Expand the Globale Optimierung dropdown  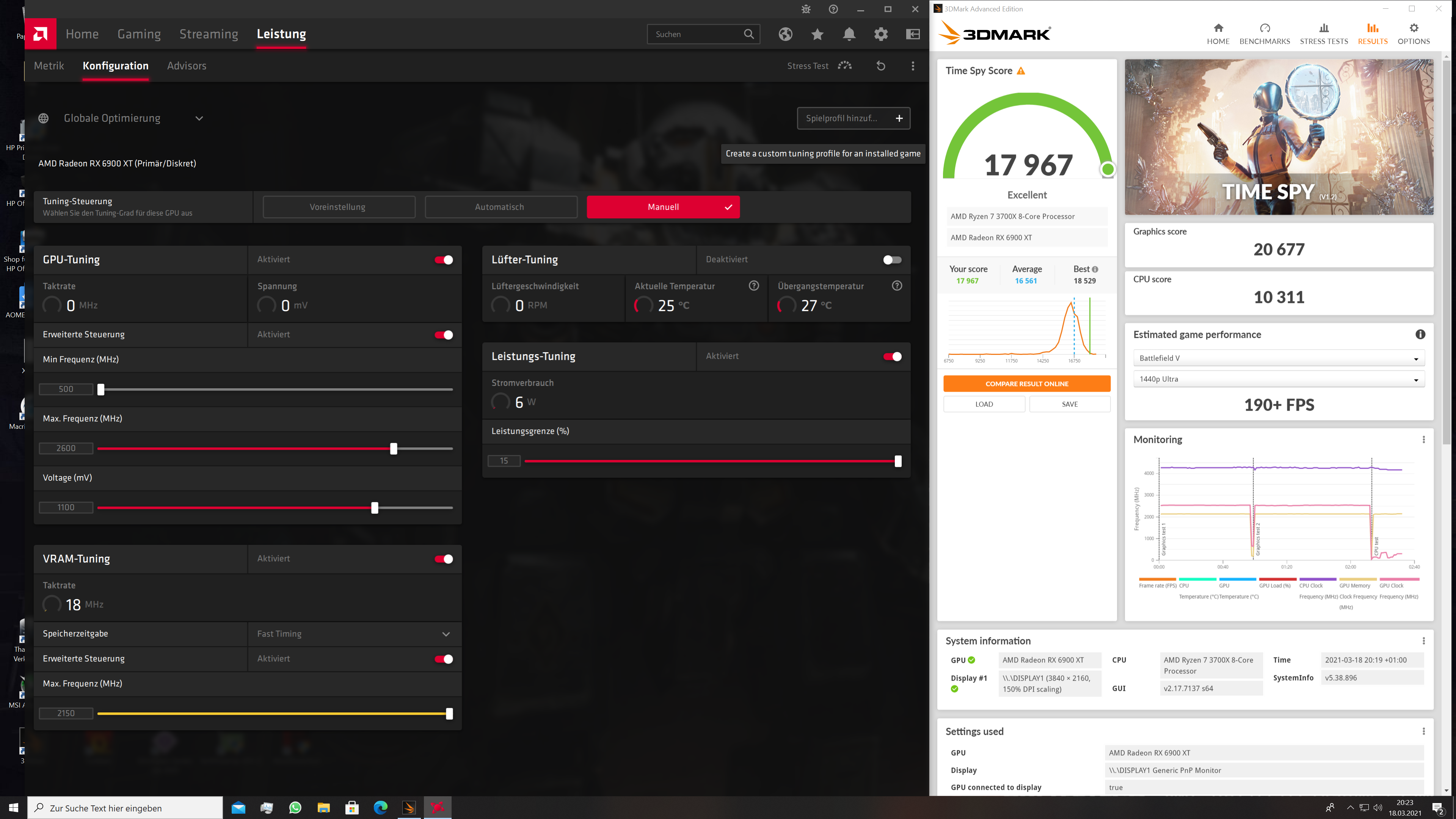[x=199, y=119]
